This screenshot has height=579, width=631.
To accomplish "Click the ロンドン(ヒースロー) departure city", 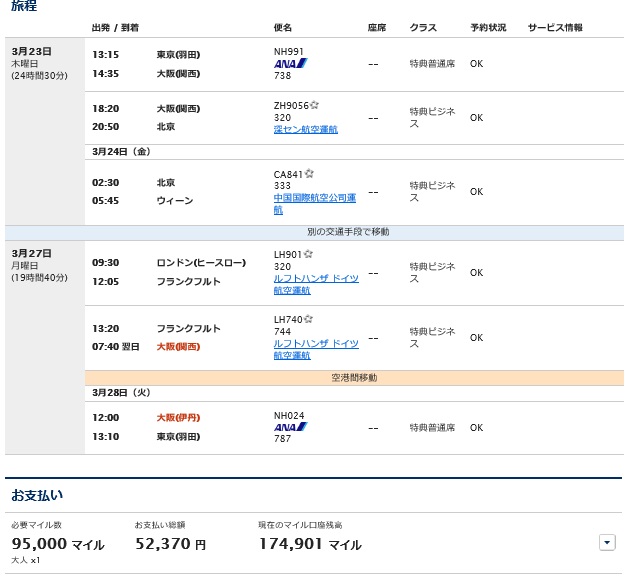I will click(x=201, y=263).
